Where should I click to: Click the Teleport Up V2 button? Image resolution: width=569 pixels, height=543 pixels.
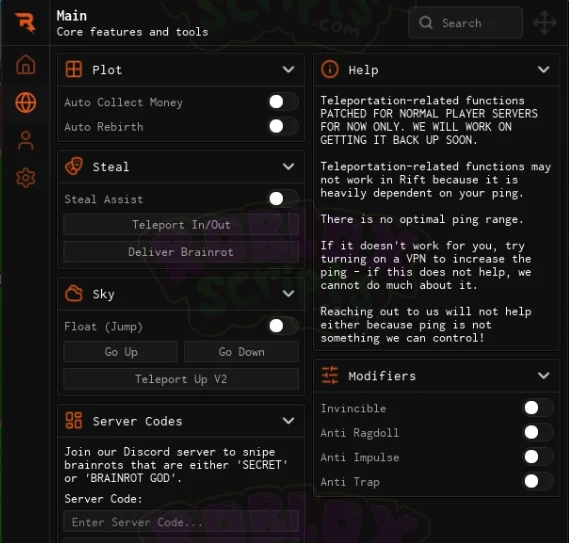coord(181,379)
